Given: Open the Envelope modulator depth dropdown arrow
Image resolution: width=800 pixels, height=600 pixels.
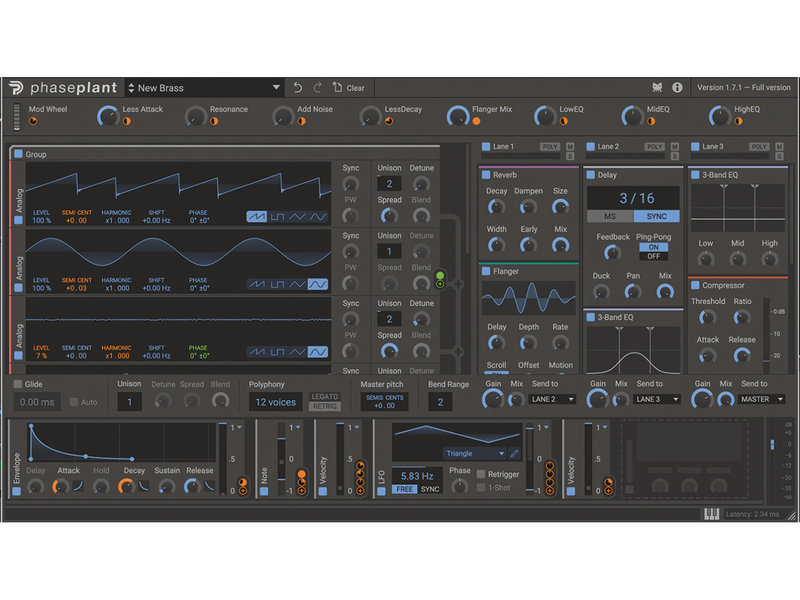Looking at the screenshot, I should (239, 428).
